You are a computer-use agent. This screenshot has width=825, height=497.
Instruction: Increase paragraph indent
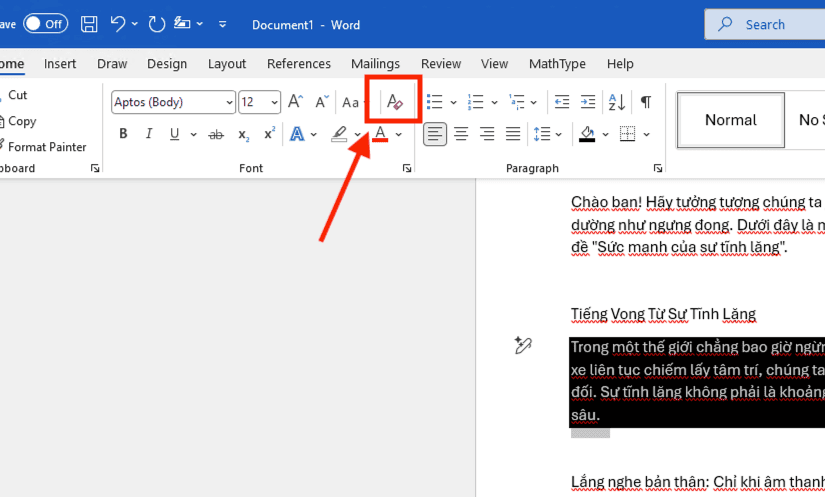[588, 102]
